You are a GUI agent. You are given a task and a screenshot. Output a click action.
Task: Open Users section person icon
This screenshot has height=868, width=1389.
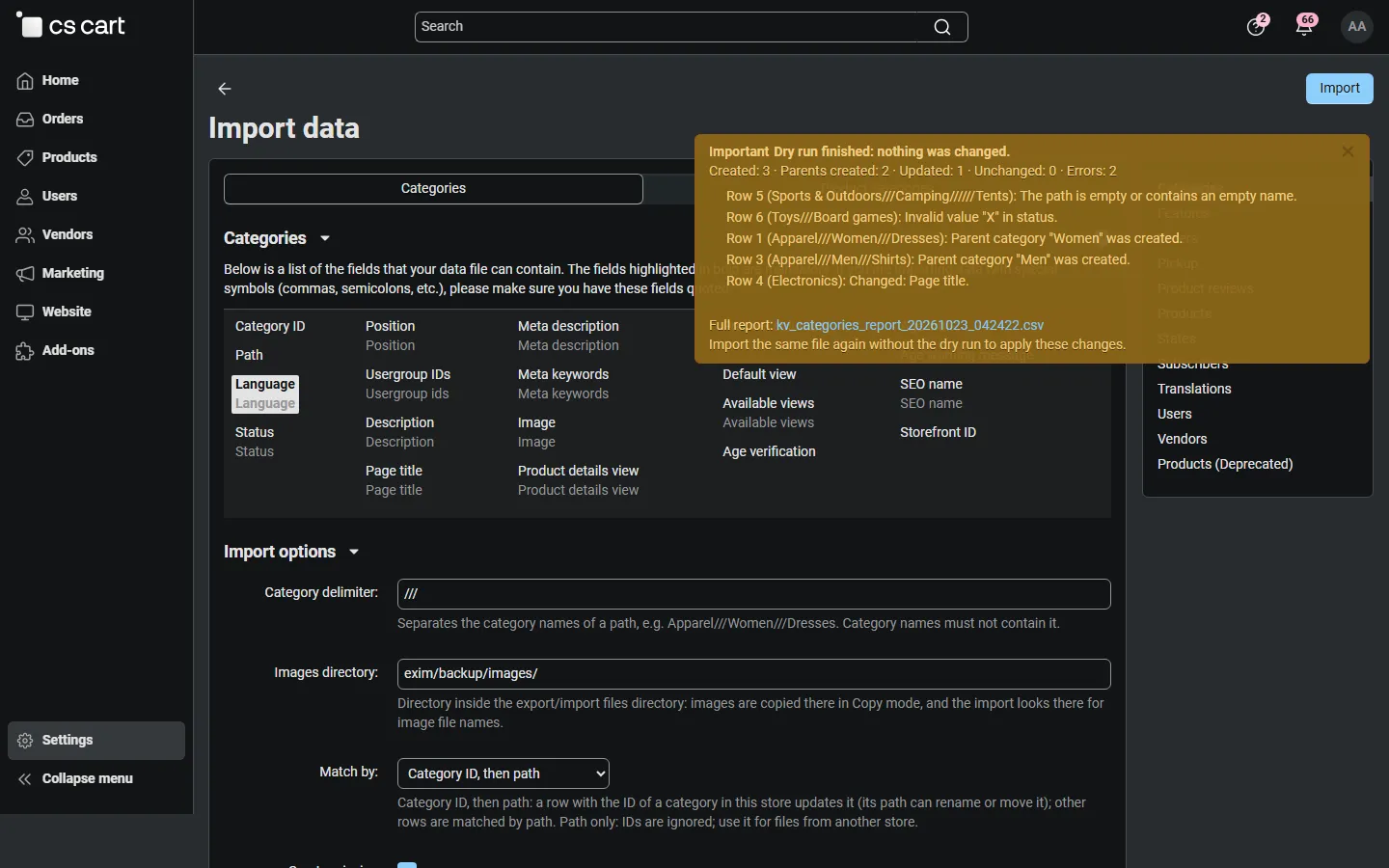pos(25,197)
